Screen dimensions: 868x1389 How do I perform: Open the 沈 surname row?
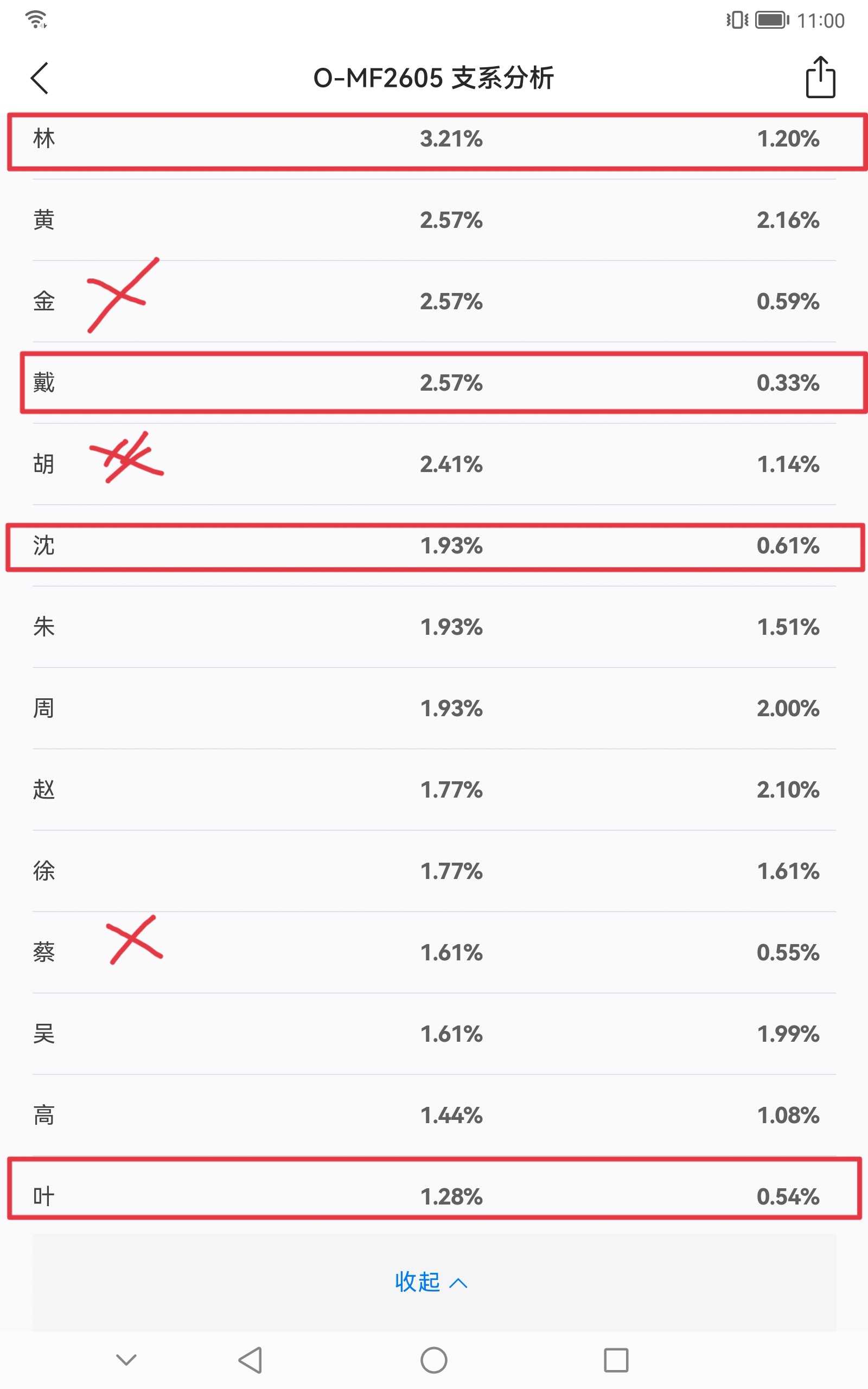tap(434, 545)
